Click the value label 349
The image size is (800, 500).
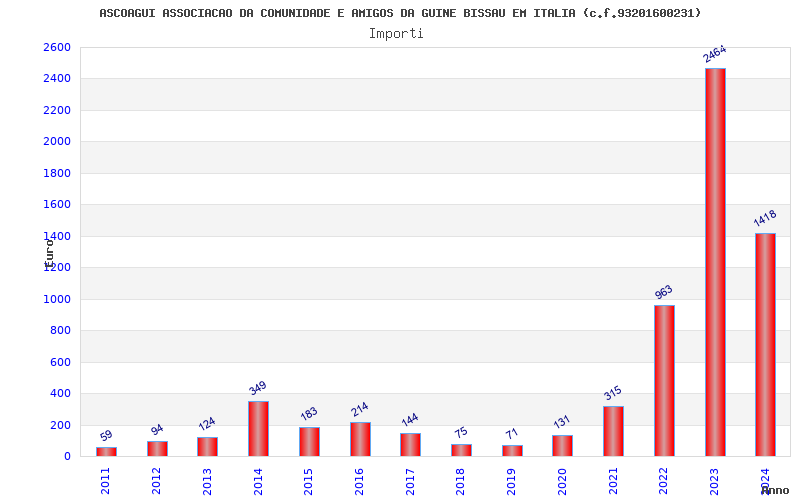pos(258,388)
